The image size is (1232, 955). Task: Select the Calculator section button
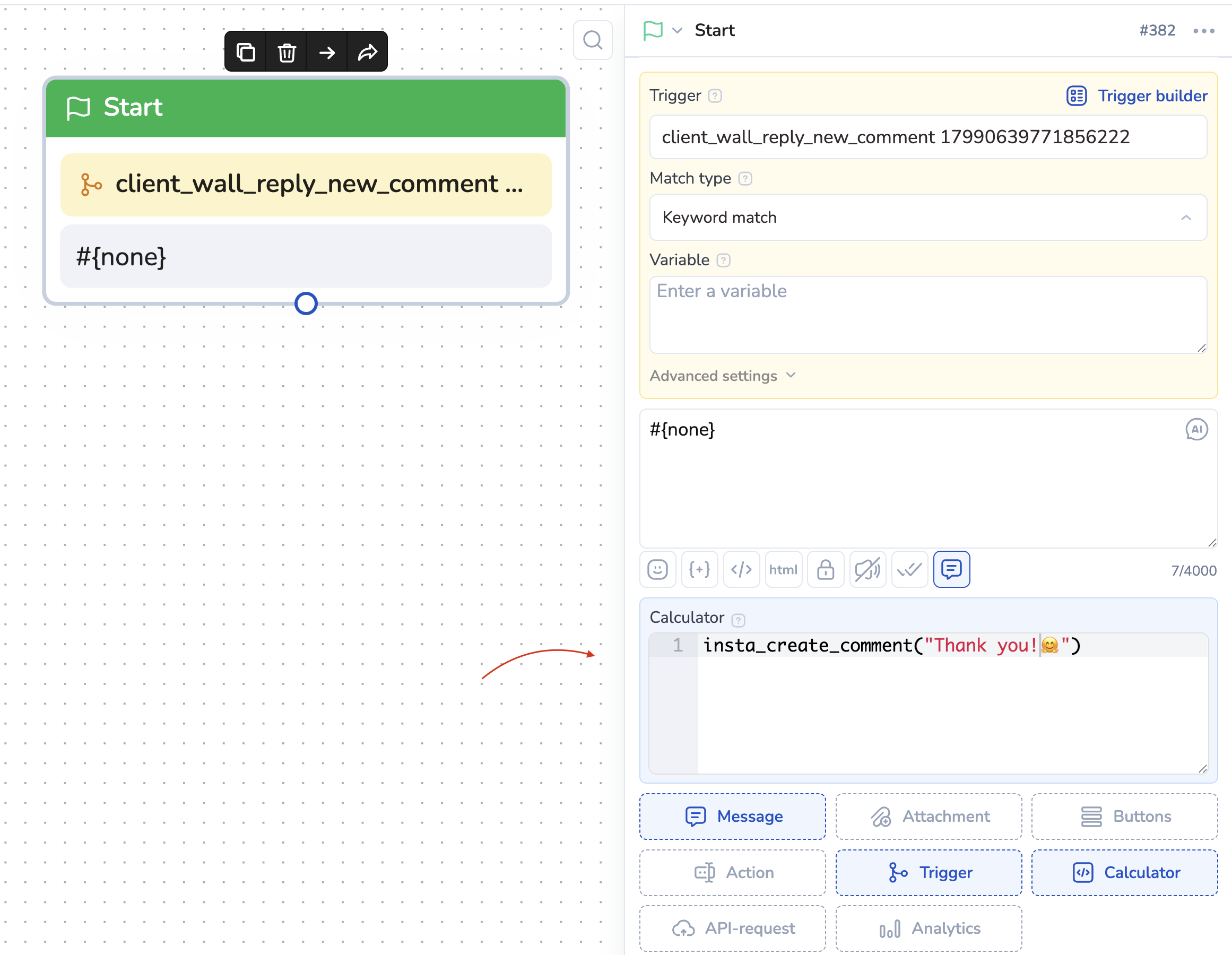click(1124, 873)
